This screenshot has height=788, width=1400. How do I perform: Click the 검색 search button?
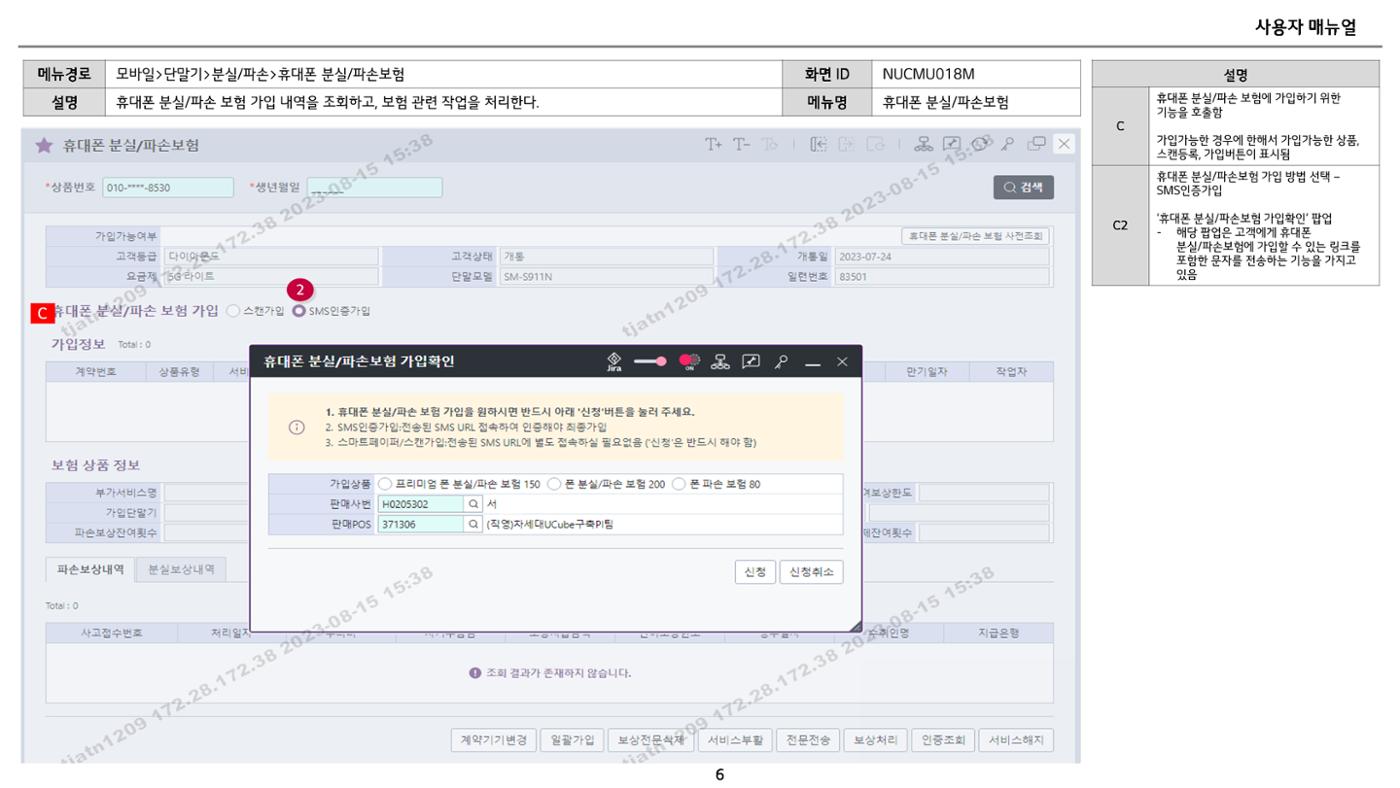click(1023, 187)
